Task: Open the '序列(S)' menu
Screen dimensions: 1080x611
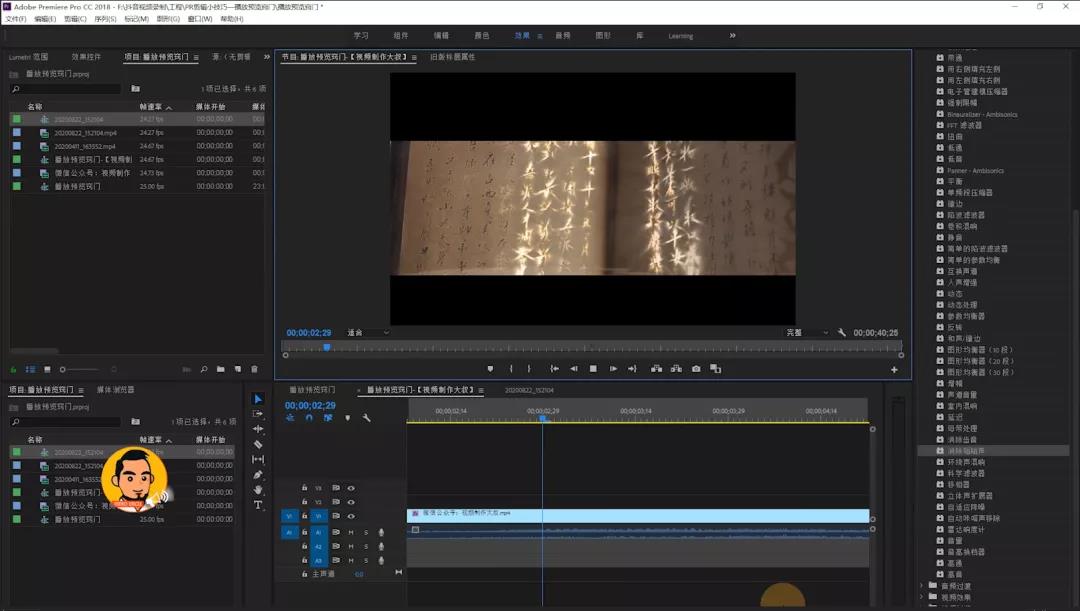Action: pos(105,19)
